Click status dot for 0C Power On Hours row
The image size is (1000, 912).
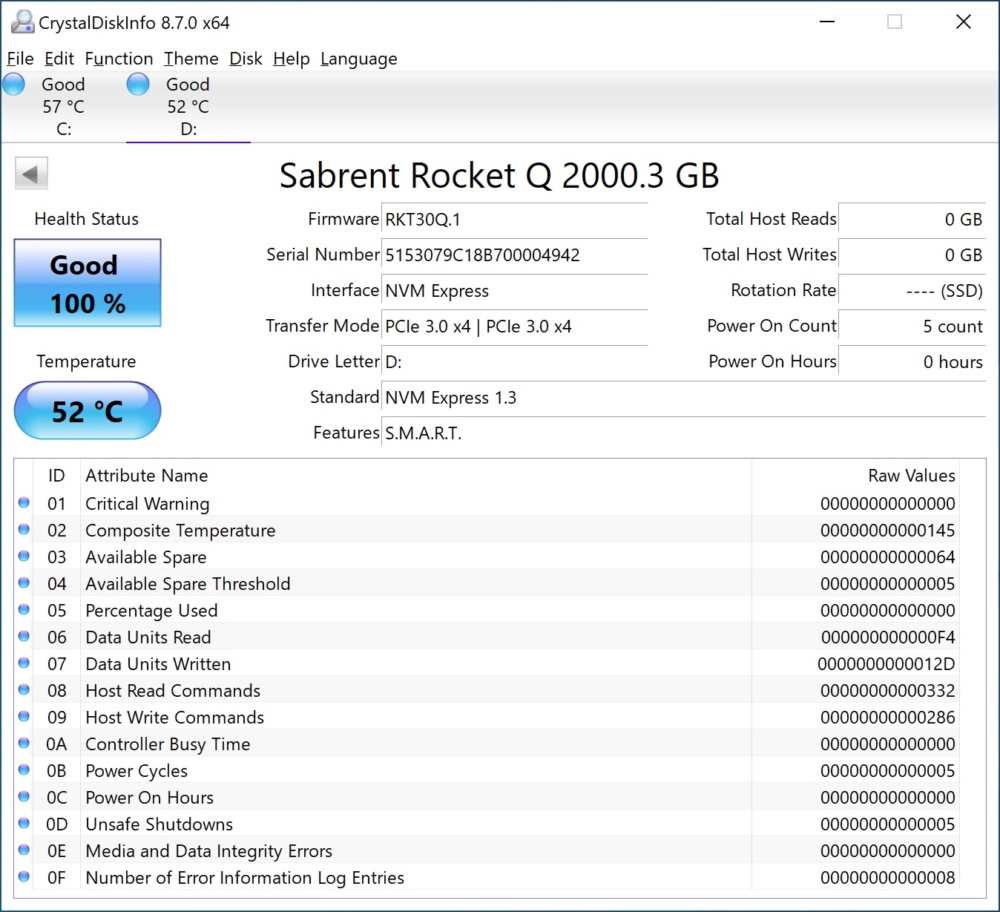coord(24,797)
